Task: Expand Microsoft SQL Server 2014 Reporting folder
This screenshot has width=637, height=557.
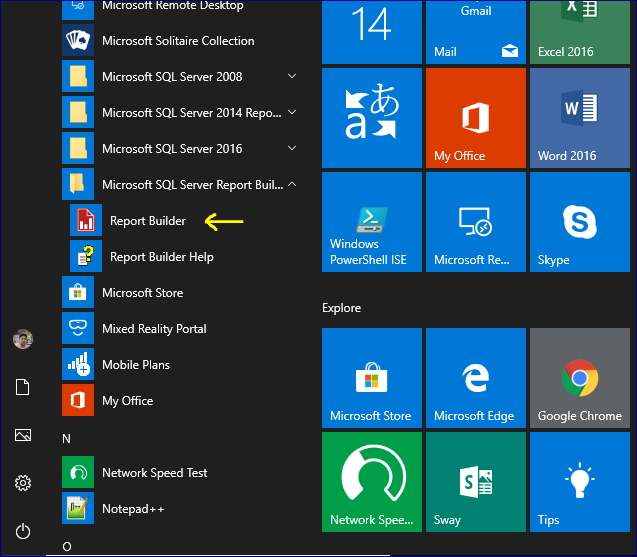Action: 183,113
